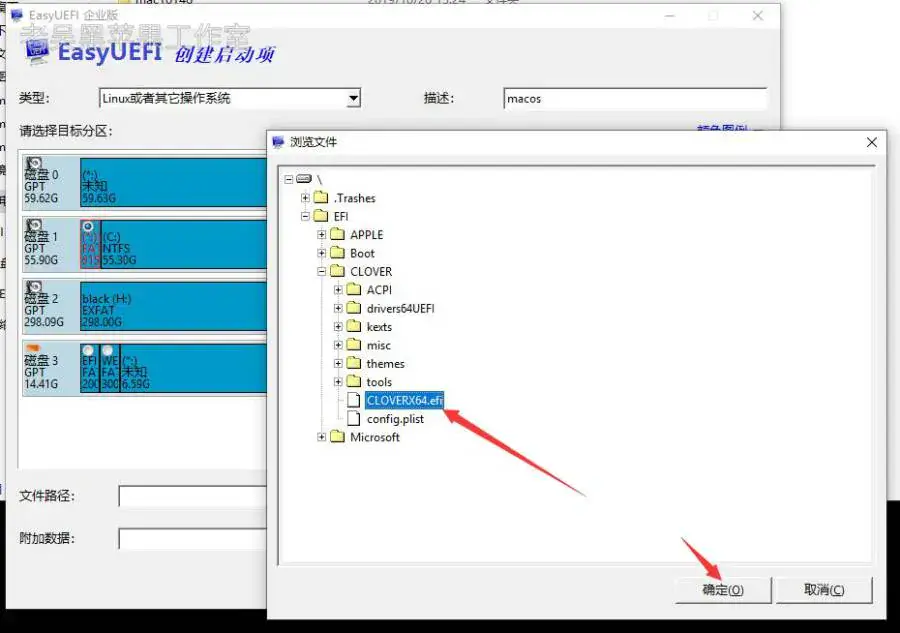Expand the kexts folder
The height and width of the screenshot is (633, 900).
point(338,327)
